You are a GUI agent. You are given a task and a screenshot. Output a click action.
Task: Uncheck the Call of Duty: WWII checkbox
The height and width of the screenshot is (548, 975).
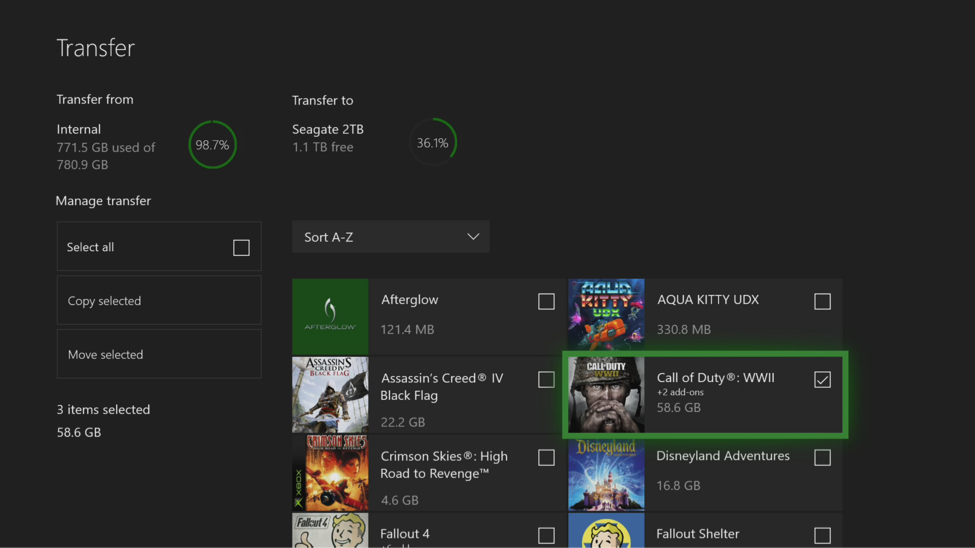822,379
